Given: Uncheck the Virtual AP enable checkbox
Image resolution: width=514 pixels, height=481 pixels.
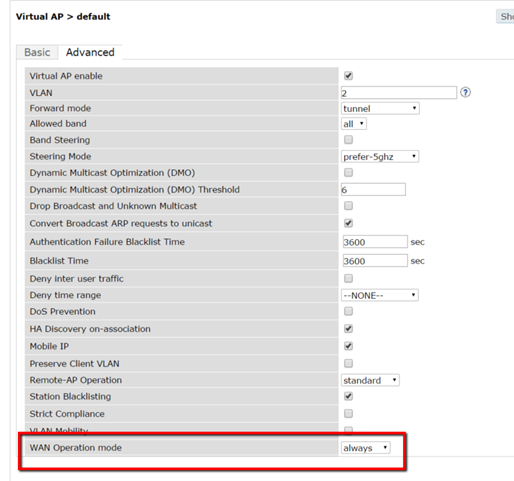Looking at the screenshot, I should (x=348, y=76).
